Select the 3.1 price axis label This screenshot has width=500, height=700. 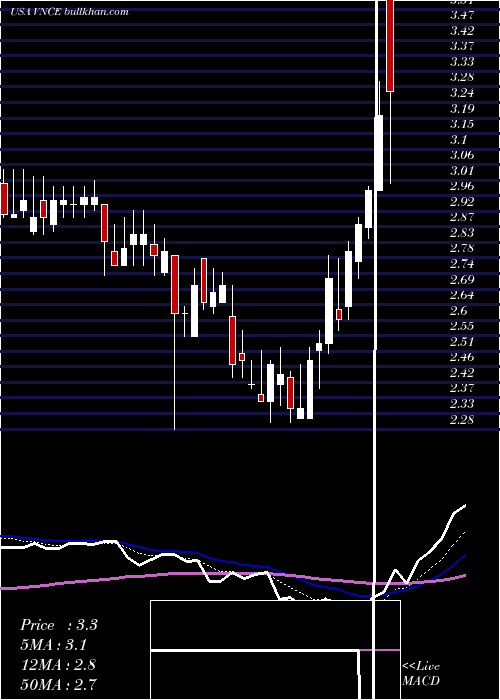coord(459,140)
